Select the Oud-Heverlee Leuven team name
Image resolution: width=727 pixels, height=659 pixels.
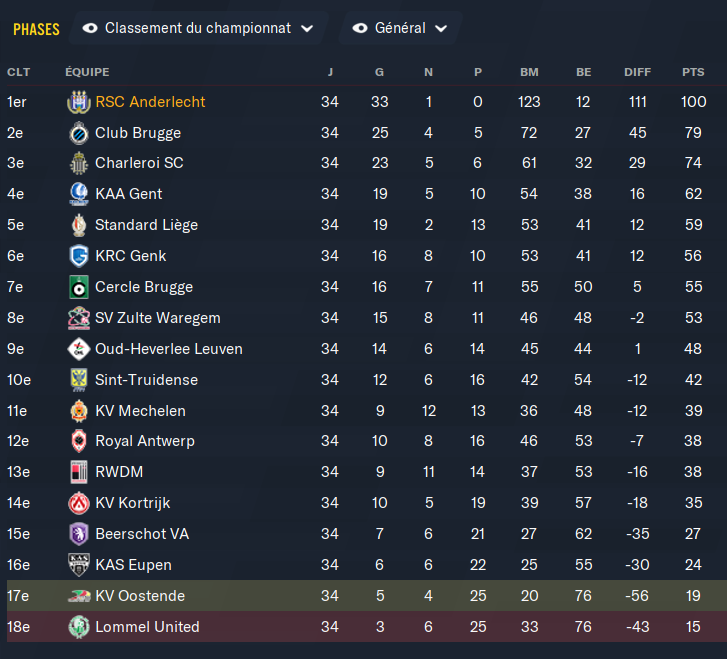pyautogui.click(x=168, y=349)
